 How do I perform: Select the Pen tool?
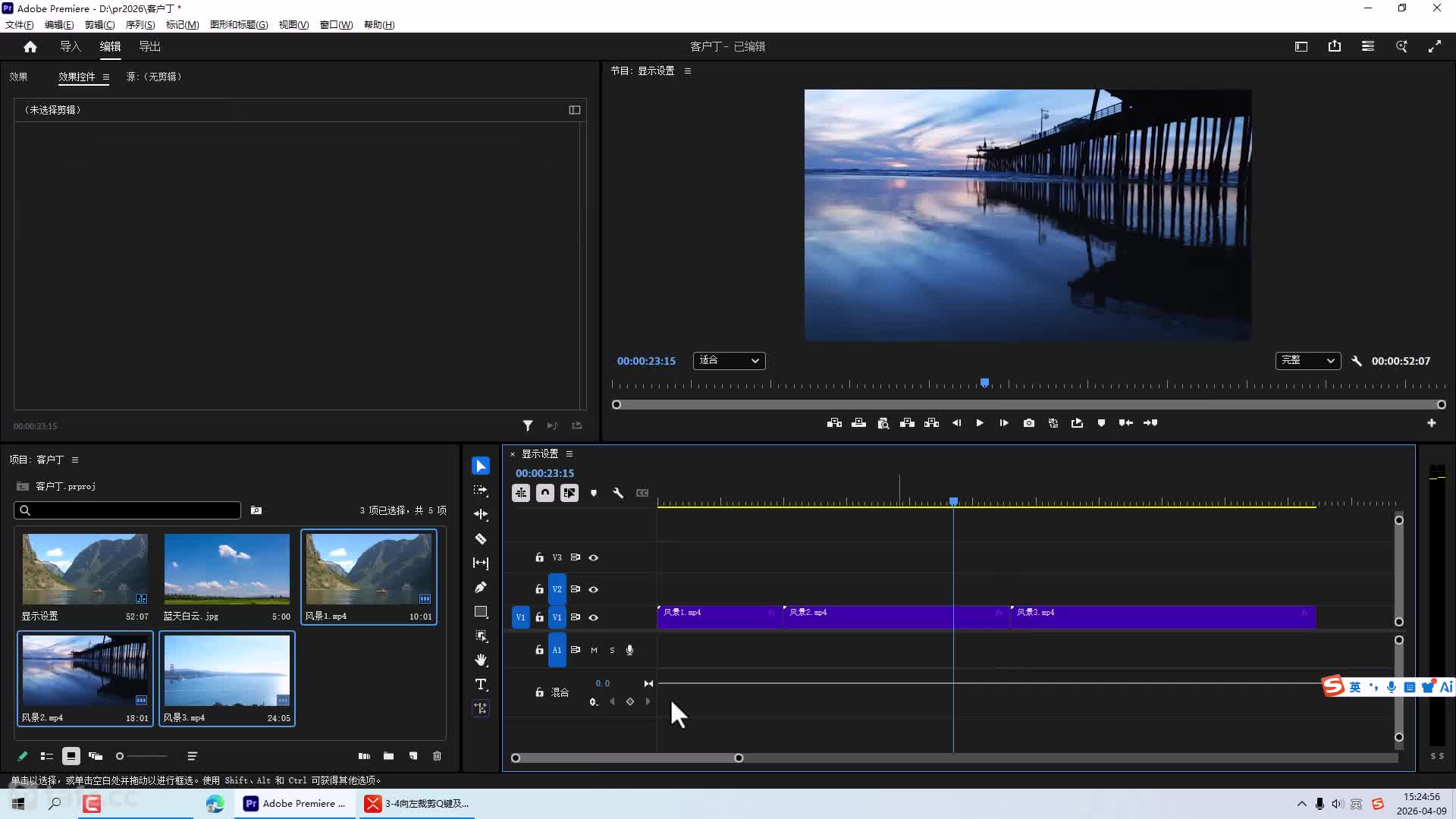click(x=481, y=587)
